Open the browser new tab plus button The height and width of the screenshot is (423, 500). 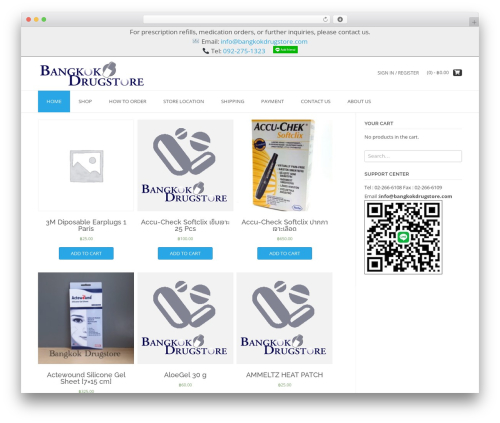tap(474, 22)
